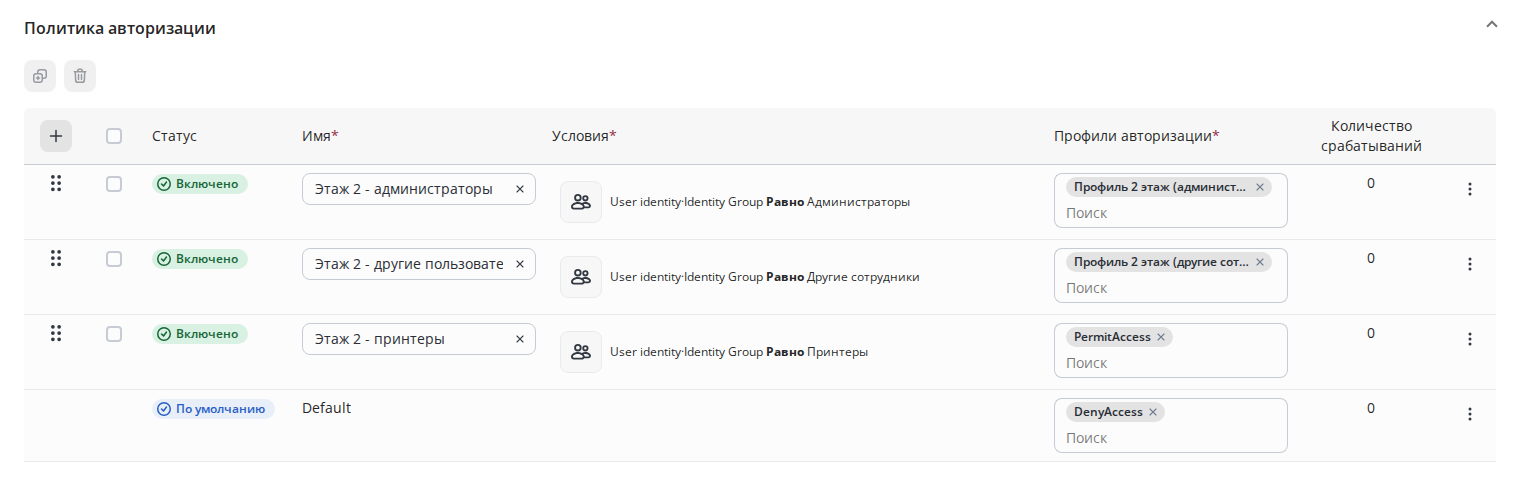
Task: Open profile search dropdown for принтеры rule
Action: tap(1170, 363)
